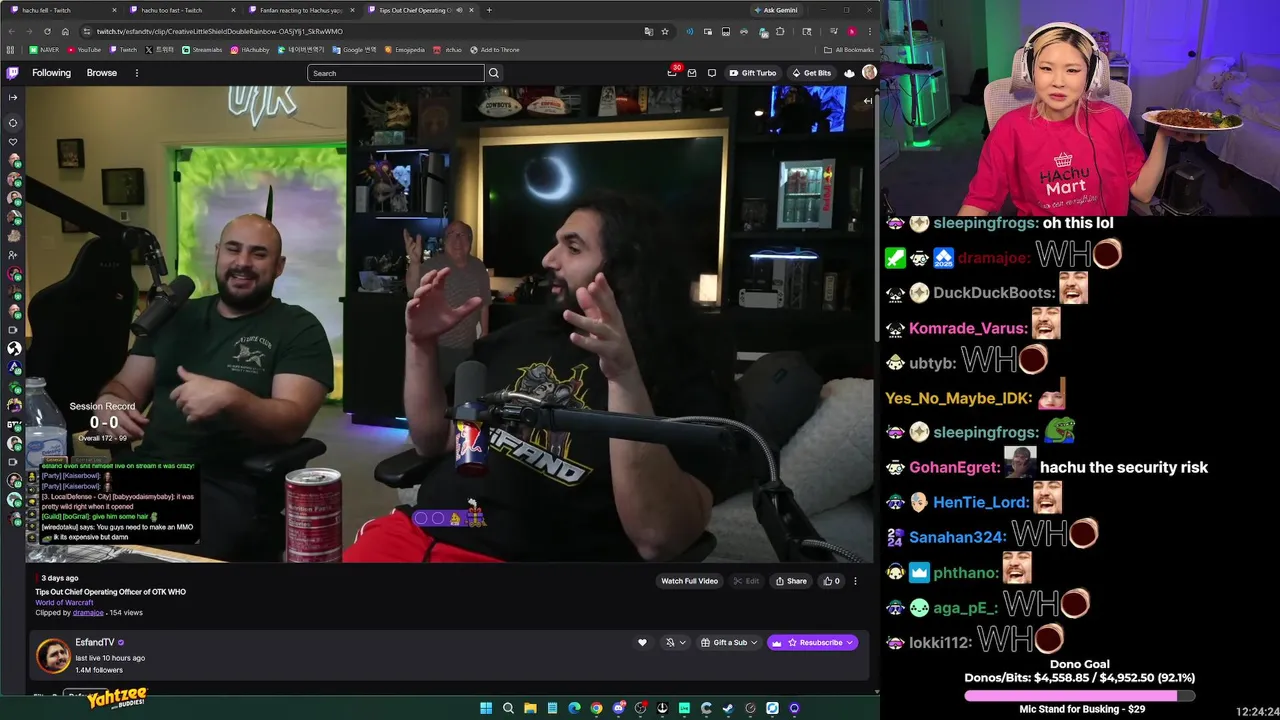Open the All Bookmarks folder

click(x=848, y=49)
